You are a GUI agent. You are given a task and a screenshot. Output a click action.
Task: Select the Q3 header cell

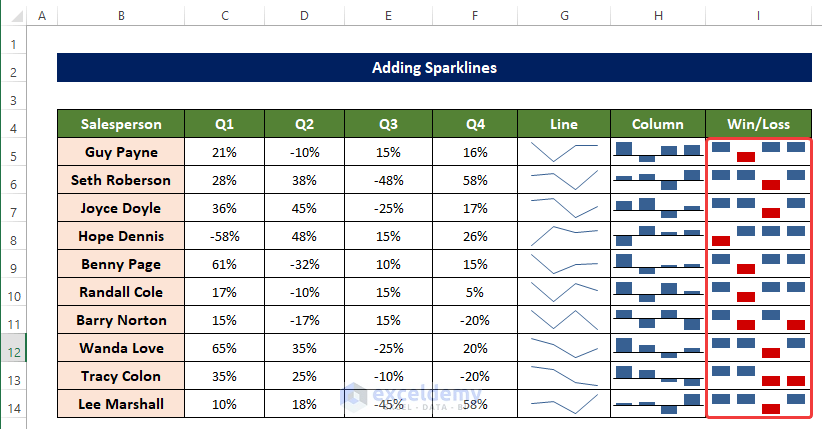pos(389,125)
